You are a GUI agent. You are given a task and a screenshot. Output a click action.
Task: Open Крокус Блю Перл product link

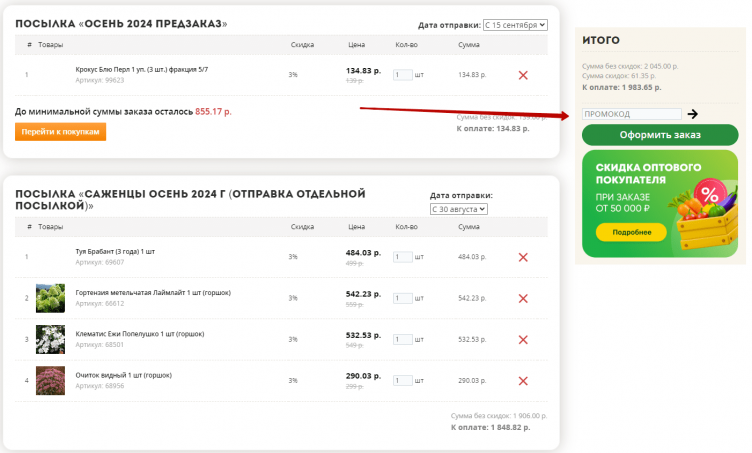click(x=141, y=69)
